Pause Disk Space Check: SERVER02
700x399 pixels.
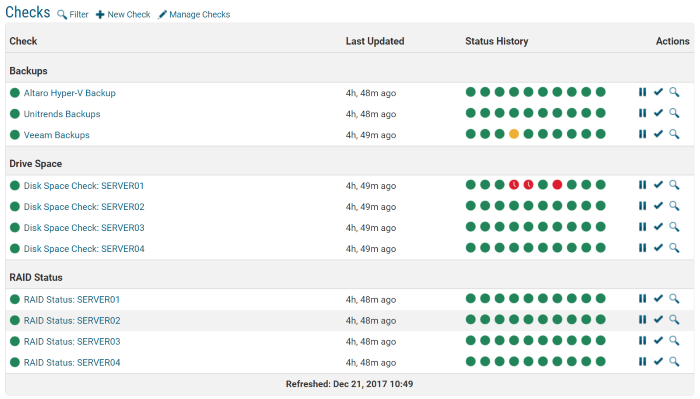(x=642, y=206)
